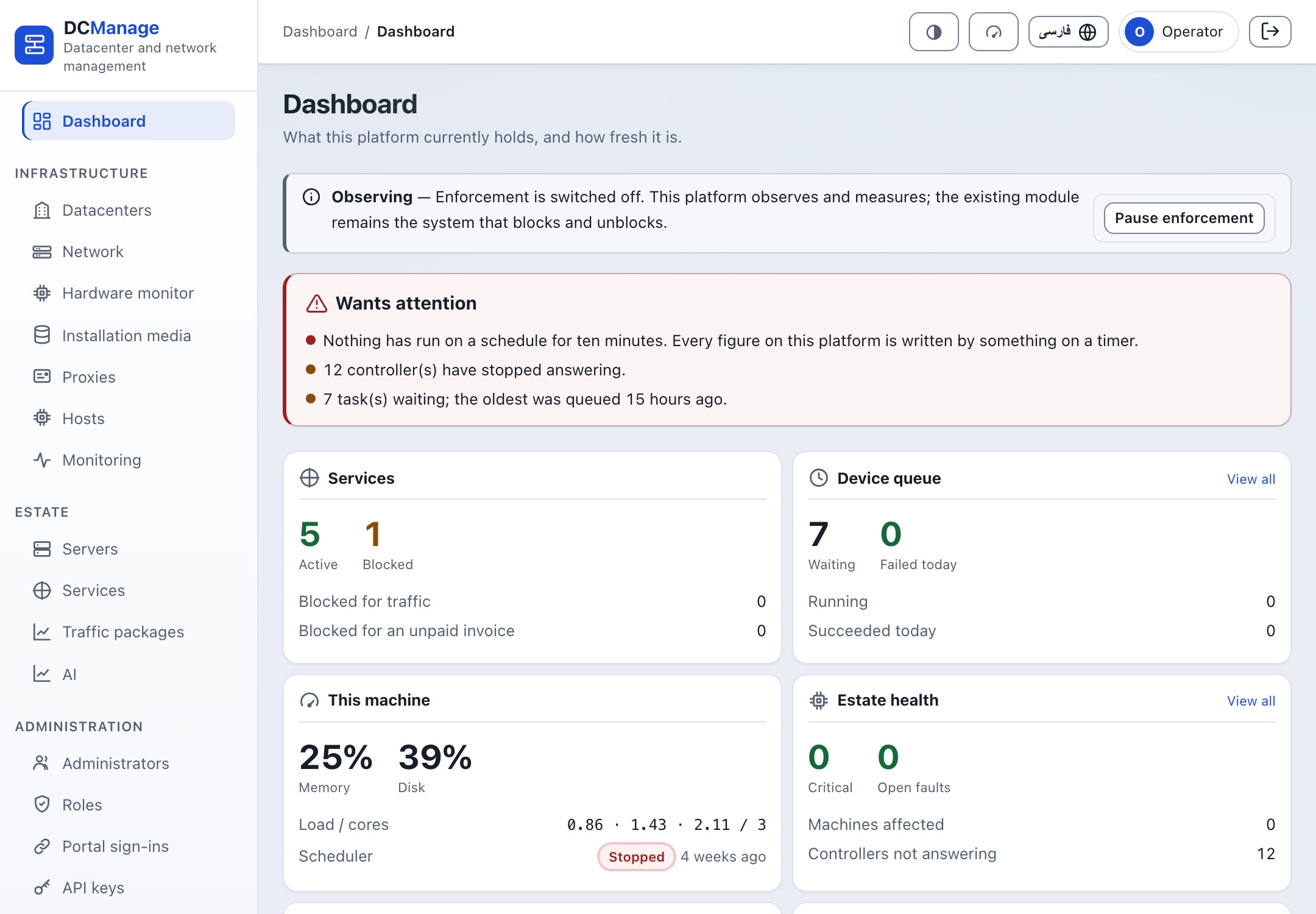The width and height of the screenshot is (1316, 914).
Task: Click the This machine gauge icon
Action: (x=310, y=700)
